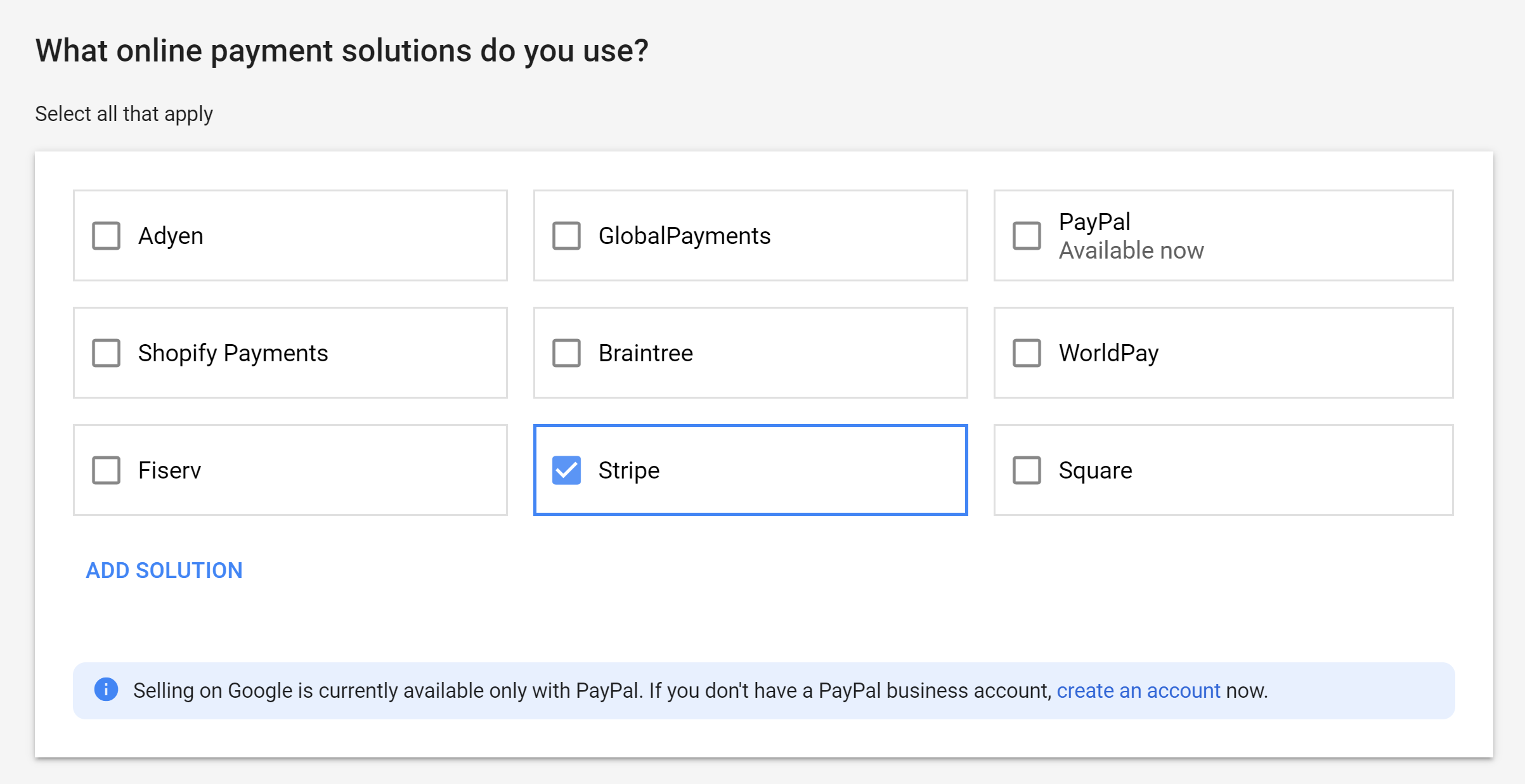Click the Square label text
This screenshot has width=1525, height=784.
point(1095,470)
